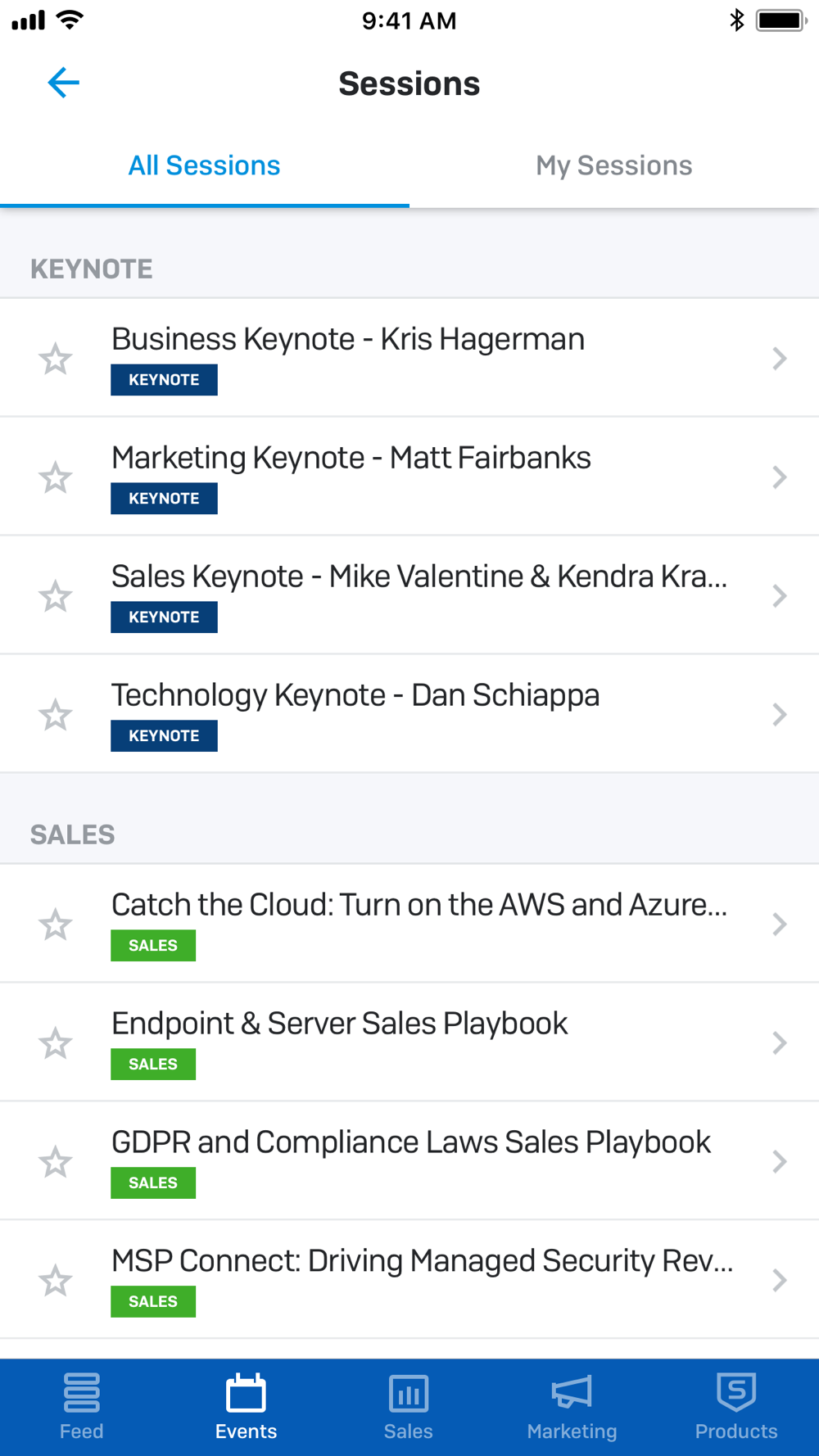Open Sales Keynote chevron arrow
The height and width of the screenshot is (1456, 819).
click(780, 596)
